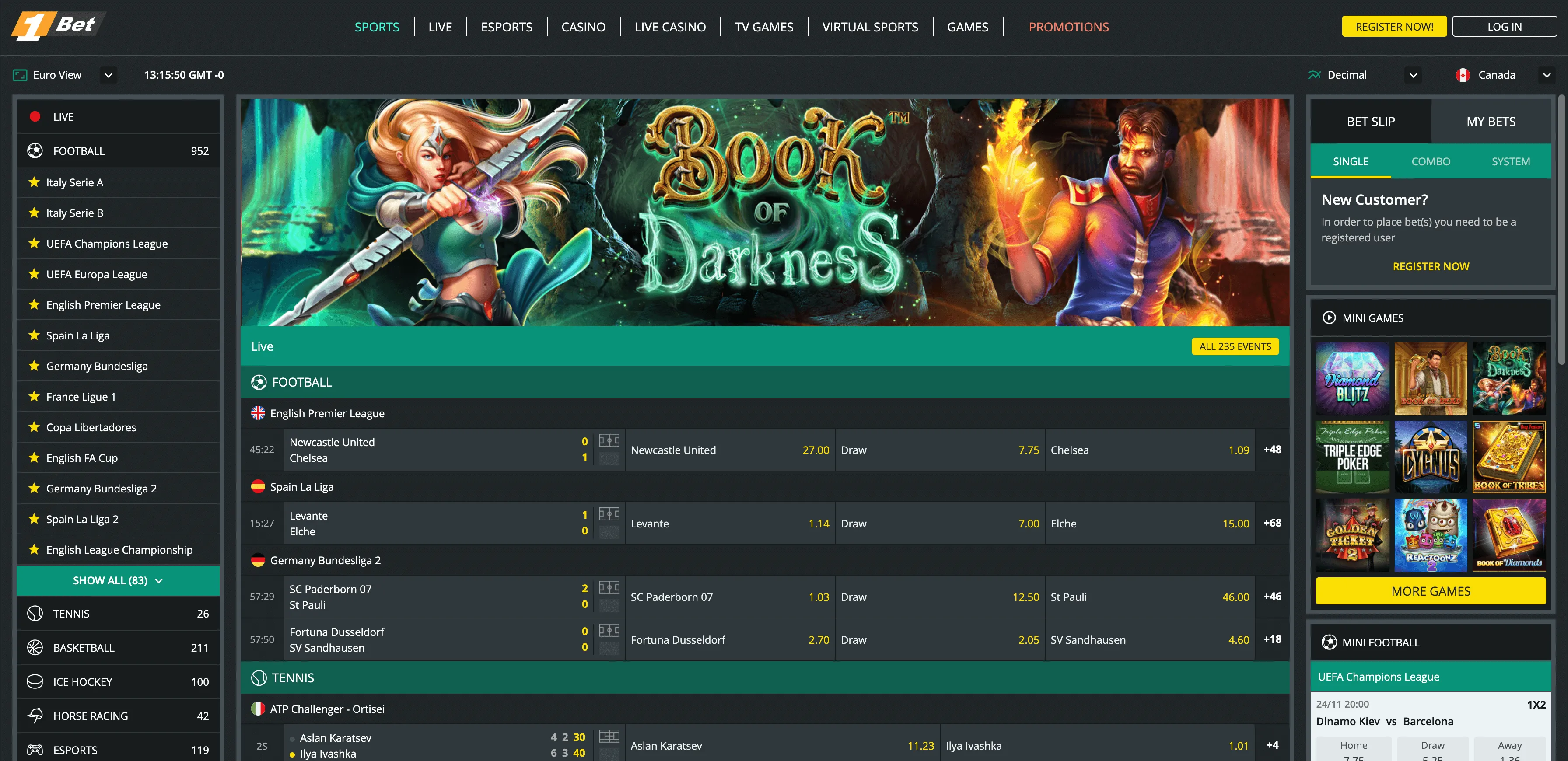Open pitch view for Fortuna Dusseldorf match
Viewport: 1568px width, 761px height.
point(609,630)
